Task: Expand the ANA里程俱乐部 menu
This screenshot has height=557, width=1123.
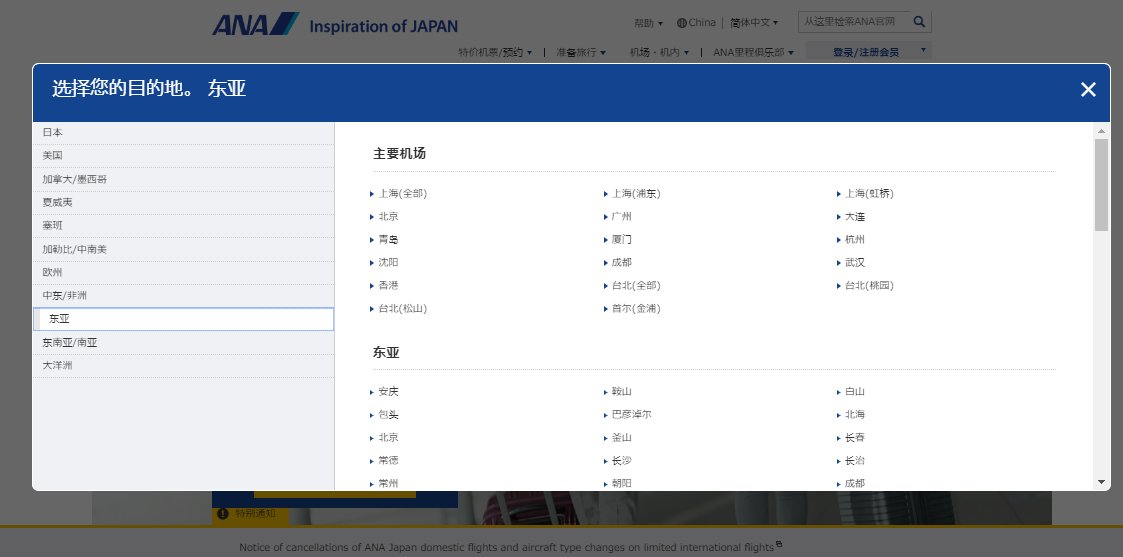Action: coord(753,52)
